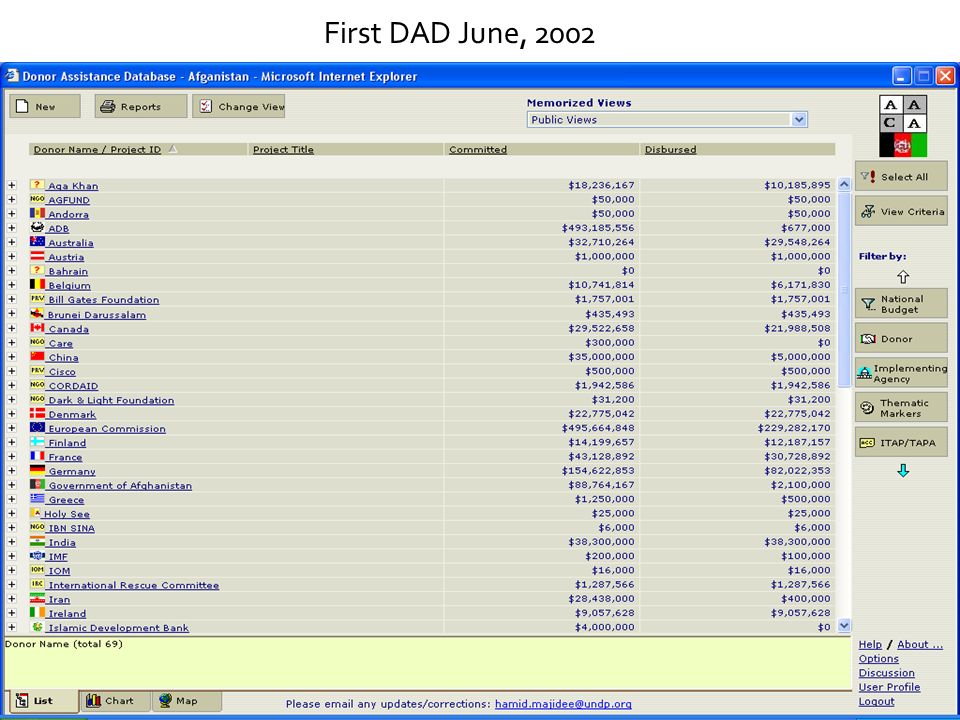The image size is (960, 720).
Task: Expand the European Commission row
Action: 12,428
